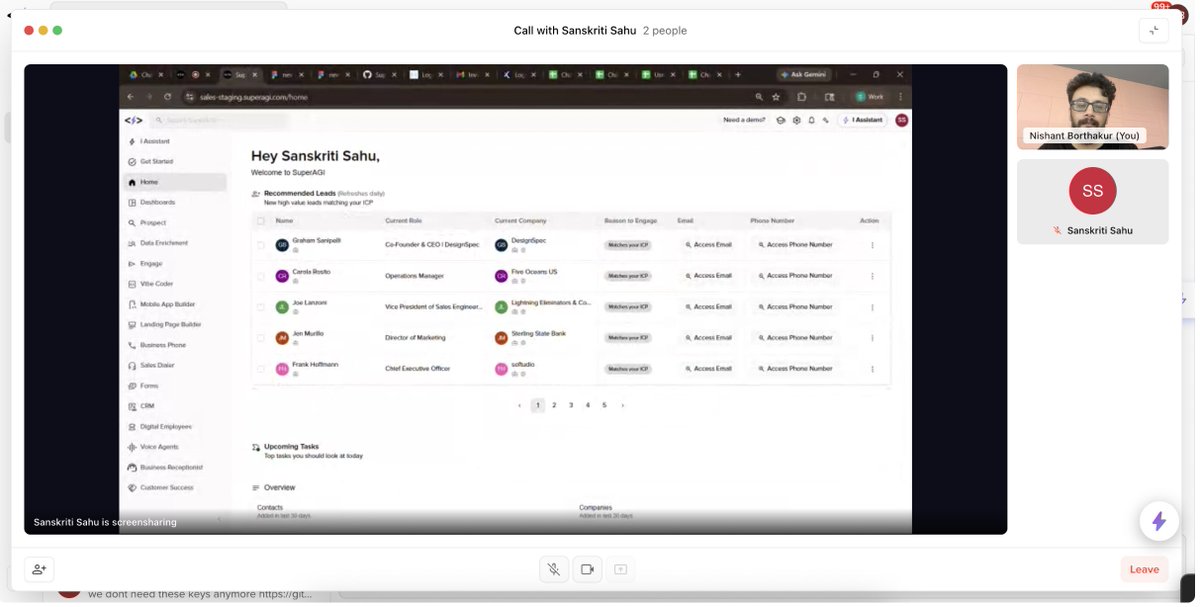Open the settings gear in SuperAGI header
The height and width of the screenshot is (607, 1200).
[796, 120]
